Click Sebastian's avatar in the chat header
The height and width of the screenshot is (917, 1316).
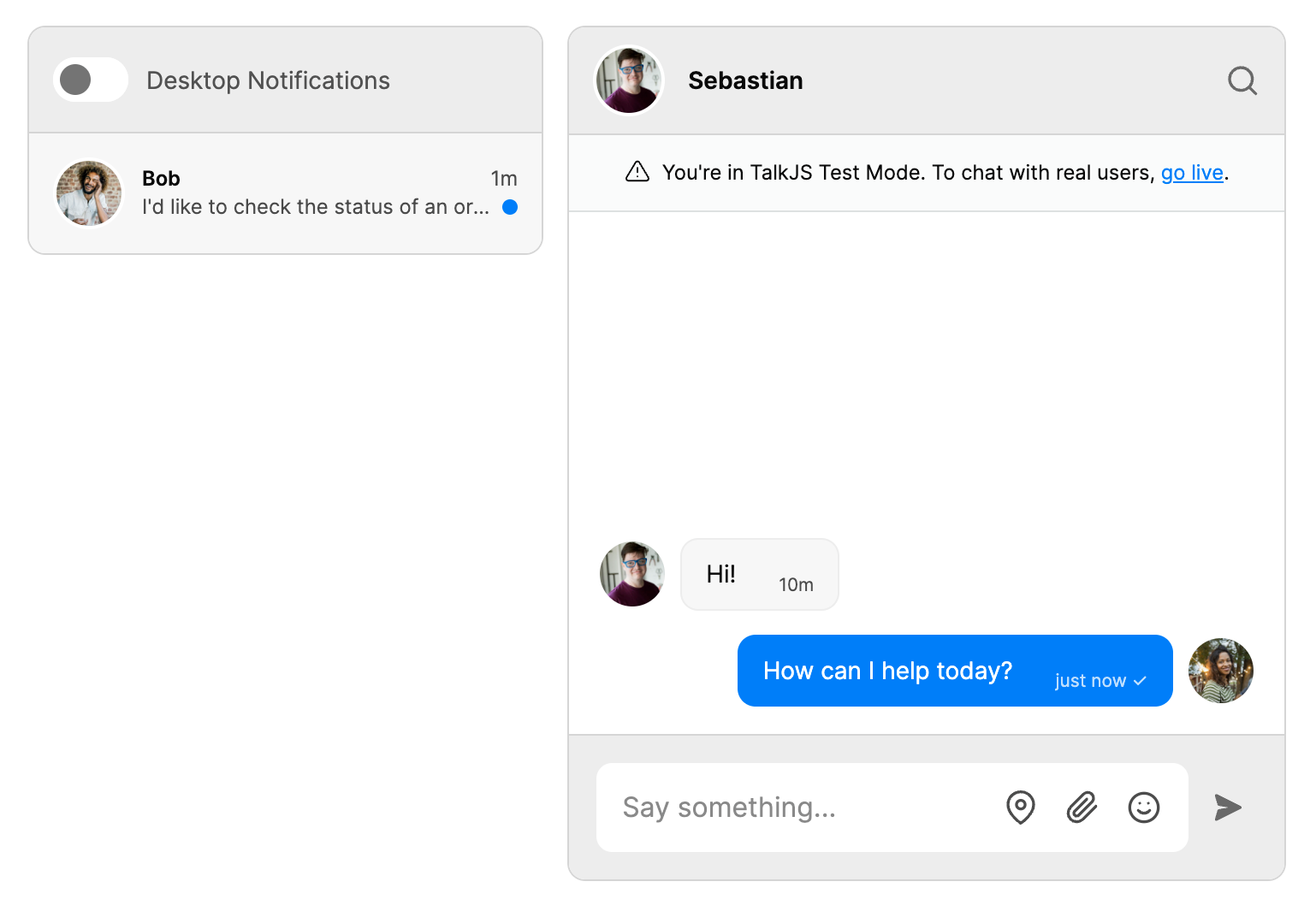coord(629,80)
